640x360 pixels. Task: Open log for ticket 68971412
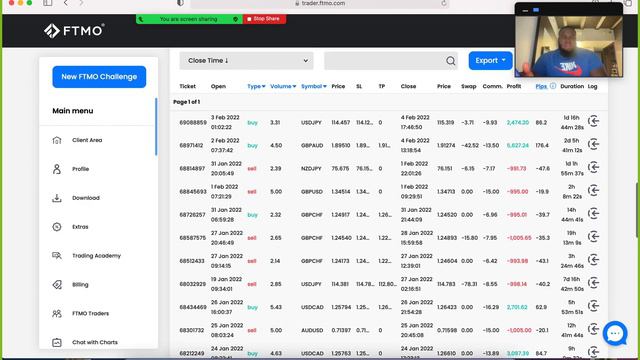click(x=593, y=144)
